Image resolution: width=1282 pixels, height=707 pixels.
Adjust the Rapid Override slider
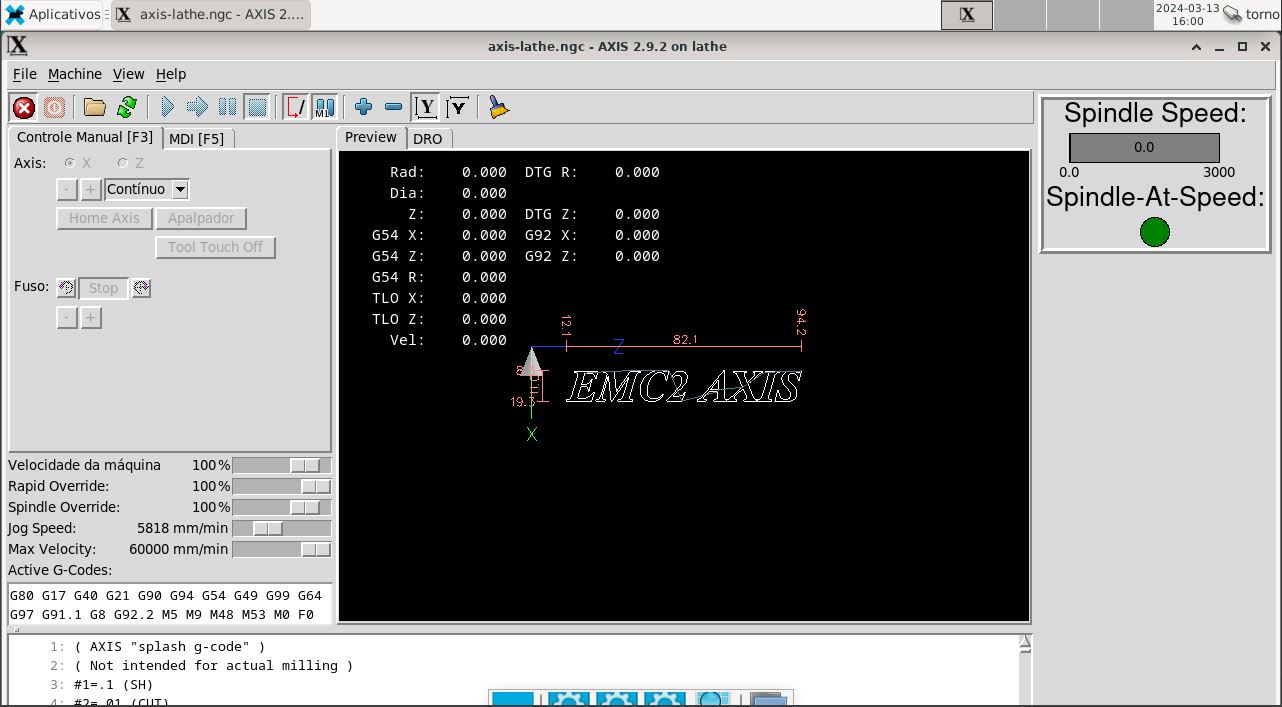click(281, 486)
